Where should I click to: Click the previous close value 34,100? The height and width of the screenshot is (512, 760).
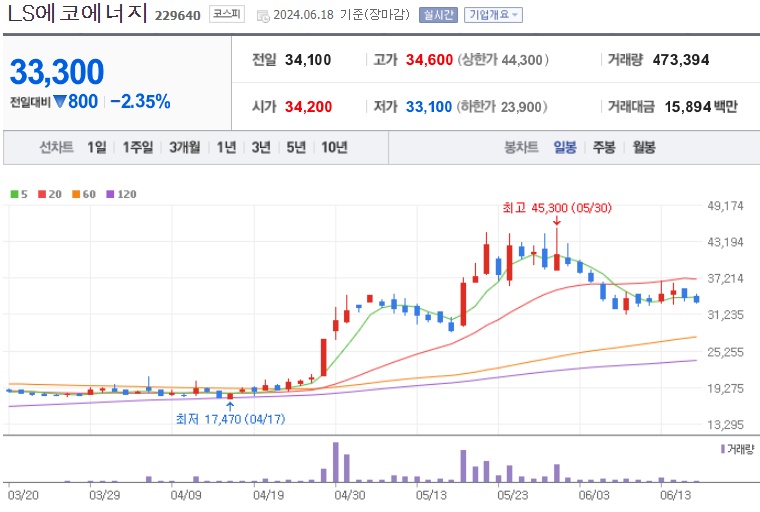[x=308, y=60]
